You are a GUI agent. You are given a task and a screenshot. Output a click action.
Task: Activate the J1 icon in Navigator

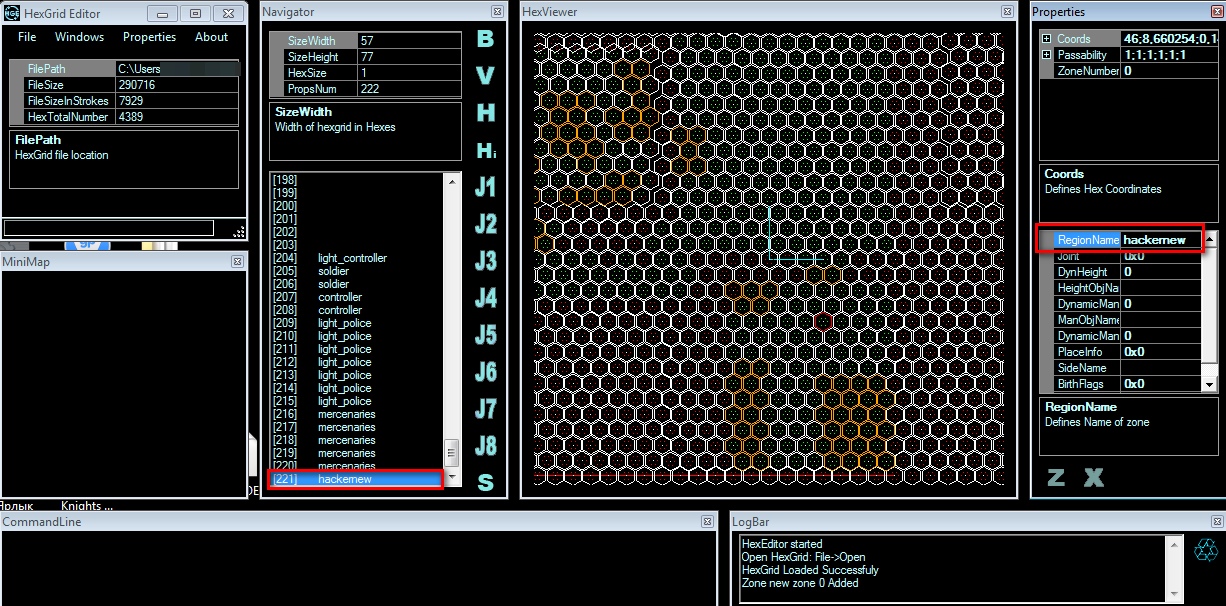[485, 186]
